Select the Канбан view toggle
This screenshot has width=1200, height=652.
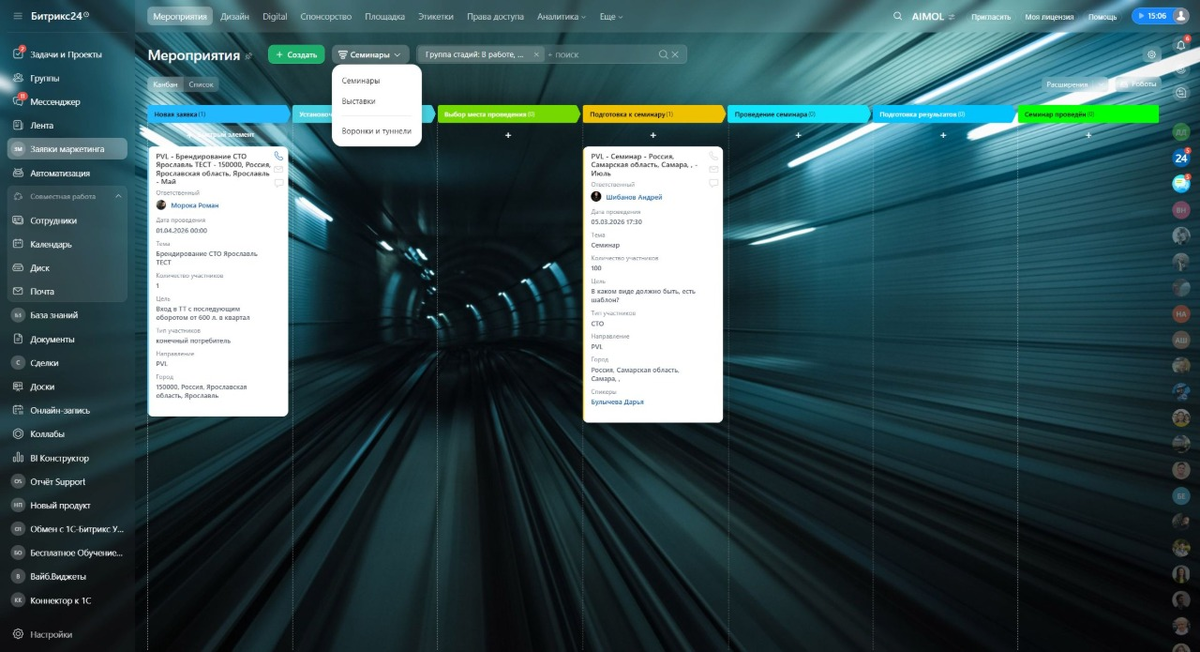pyautogui.click(x=165, y=85)
